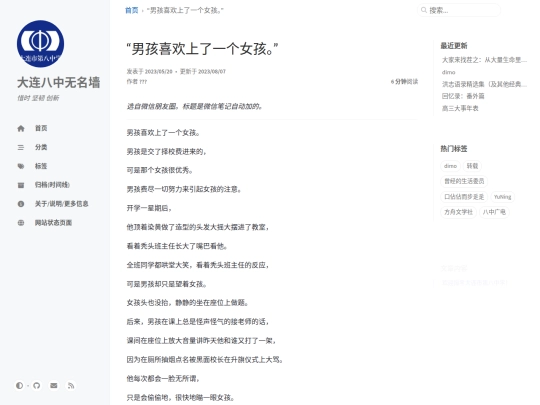Toggle dark mode half-circle icon
Viewport: 540px width, 405px height.
pos(19,385)
